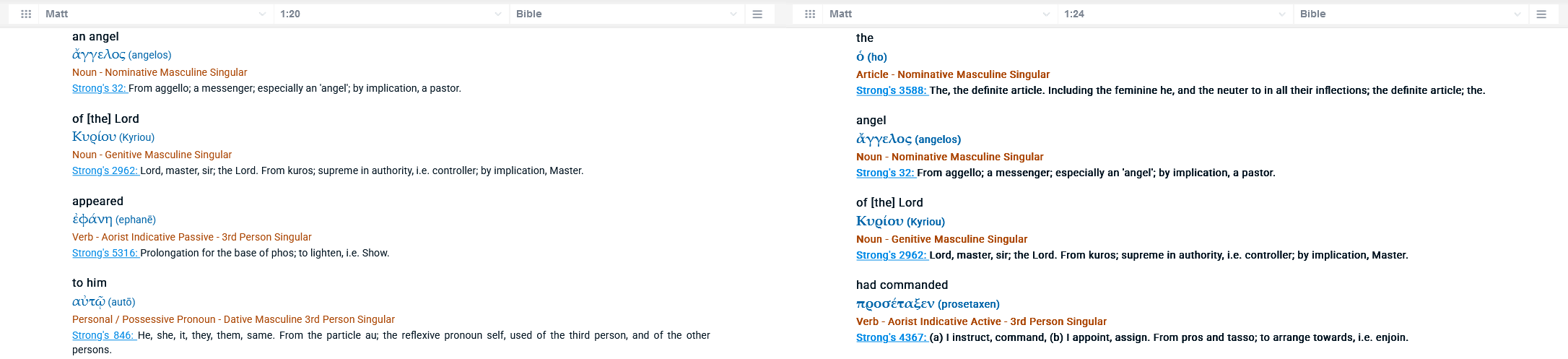Open the left pane hamburger menu
Image resolution: width=1568 pixels, height=359 pixels.
[757, 14]
